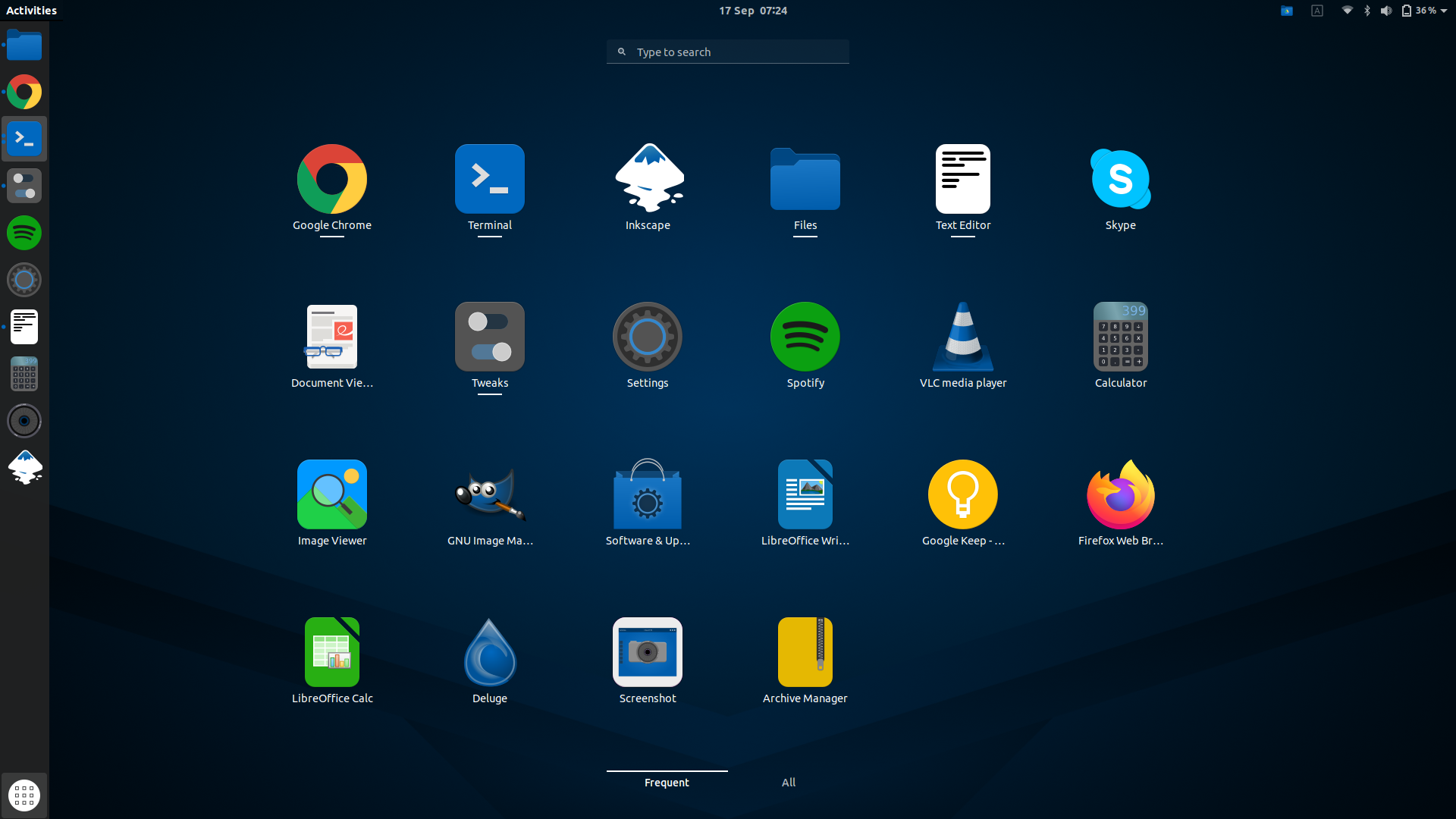Open the keyboard input source indicator

1317,11
